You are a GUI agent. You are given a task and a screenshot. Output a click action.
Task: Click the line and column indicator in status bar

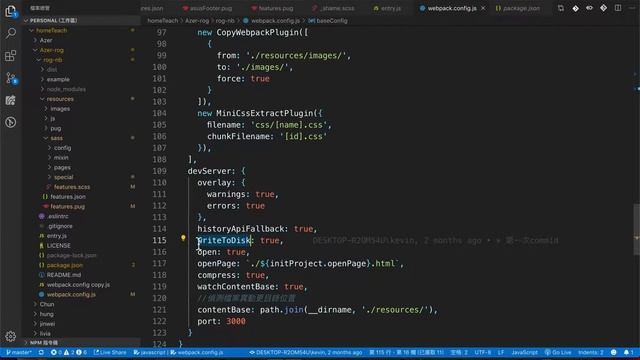(x=407, y=352)
